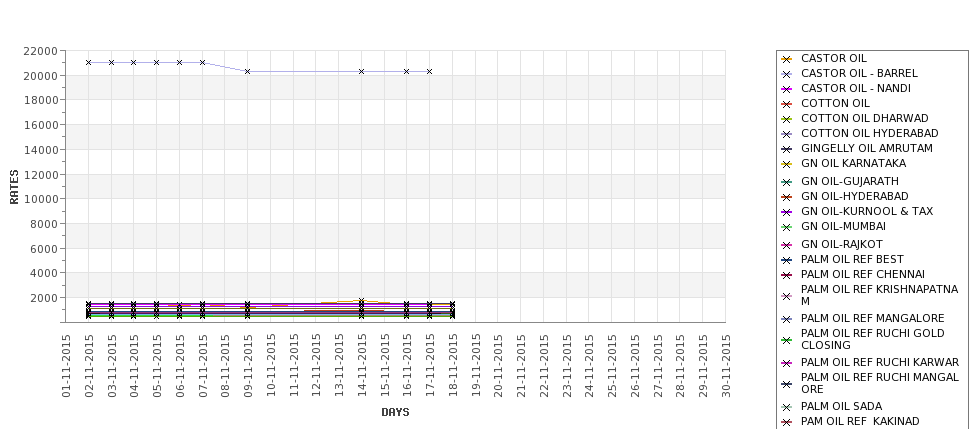The image size is (975, 429).
Task: Select the PAM OIL REF KAKINAD legend label
Action: point(860,422)
